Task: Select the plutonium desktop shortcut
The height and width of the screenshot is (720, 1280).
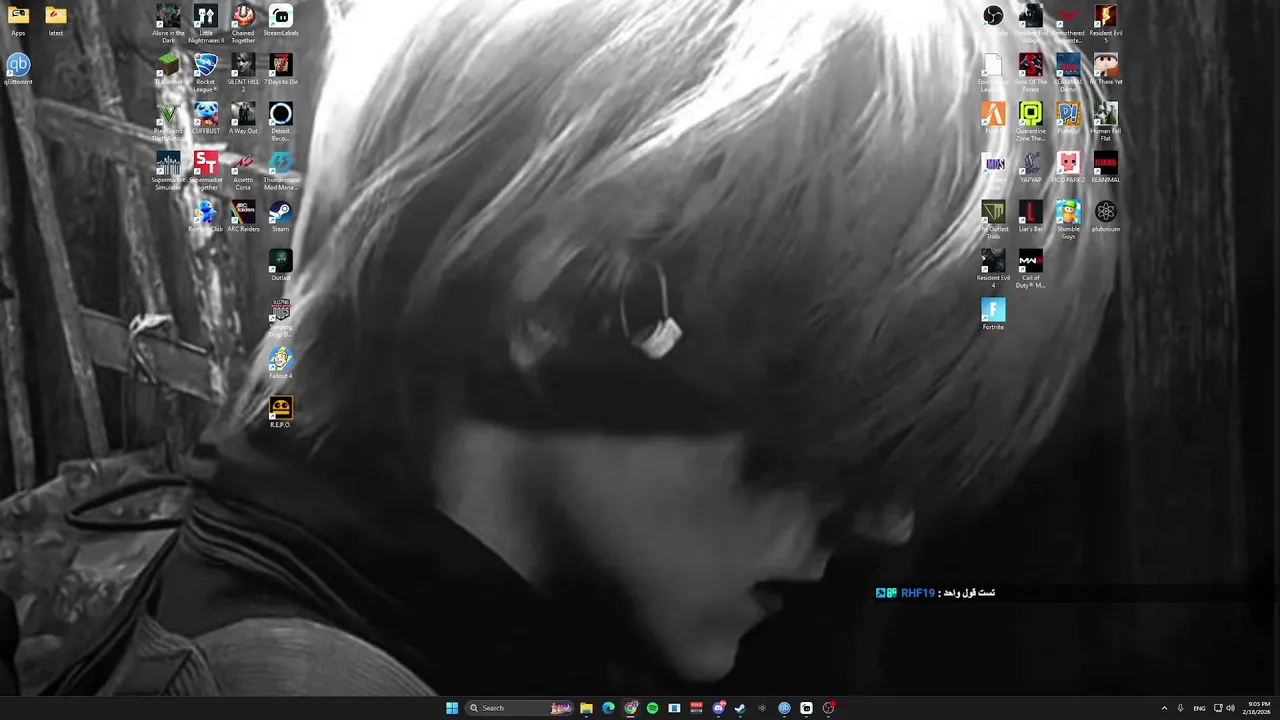Action: tap(1106, 217)
